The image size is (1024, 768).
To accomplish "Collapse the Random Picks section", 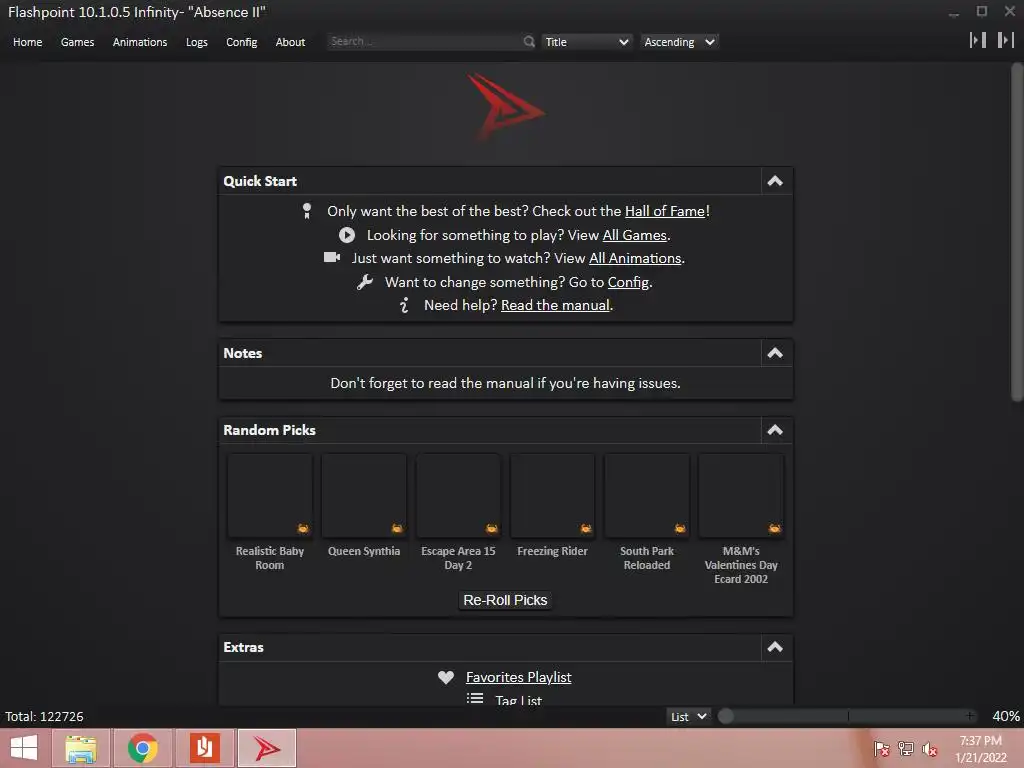I will [x=775, y=430].
